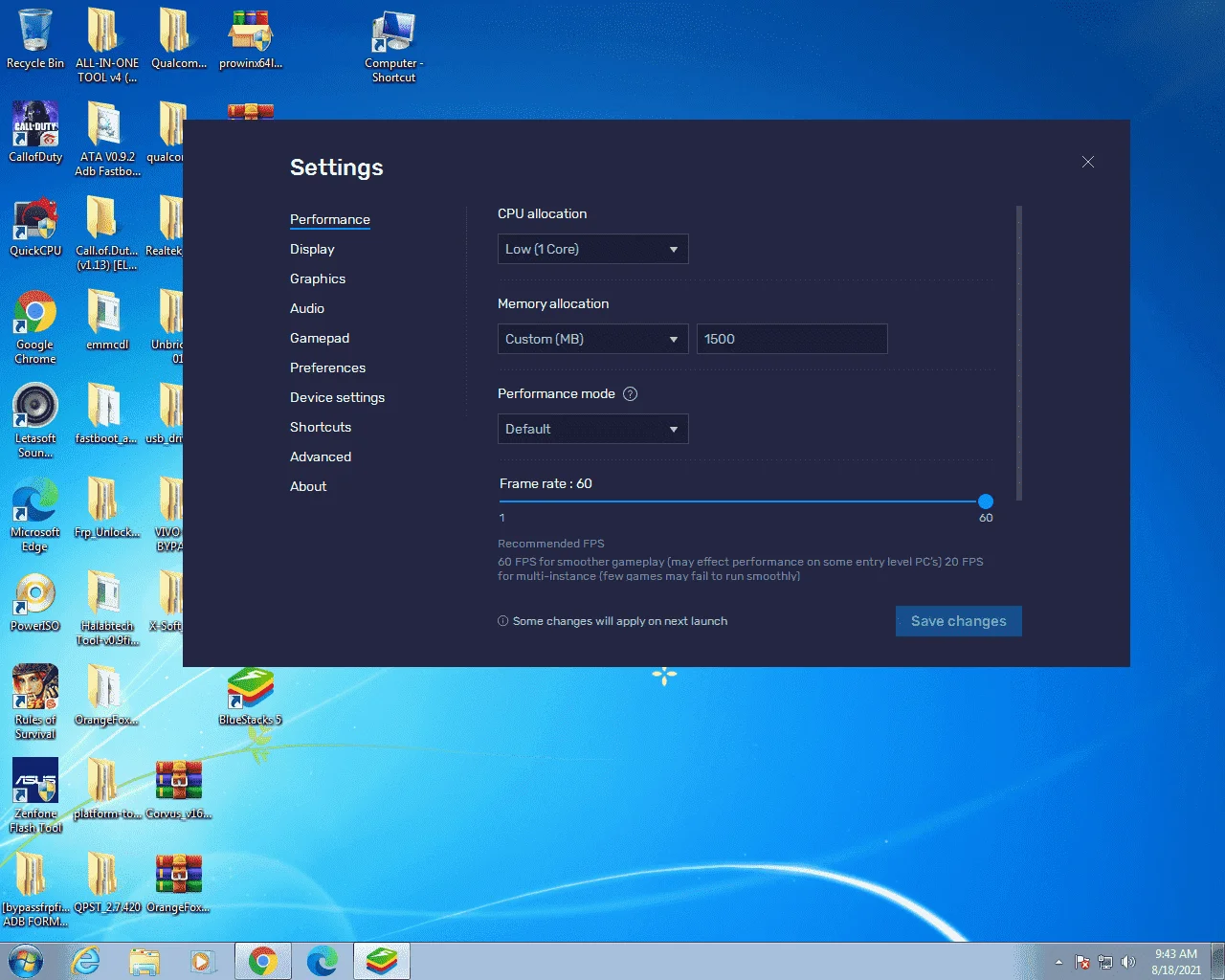The height and width of the screenshot is (980, 1225).
Task: Click the settings panel vertical scrollbar
Action: tap(1019, 352)
